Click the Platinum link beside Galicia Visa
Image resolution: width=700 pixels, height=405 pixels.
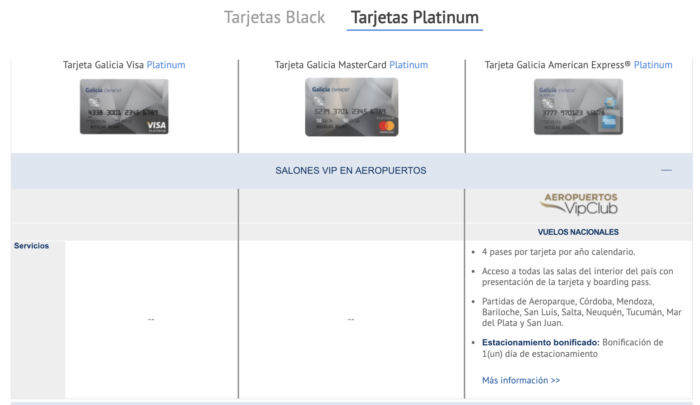[166, 65]
